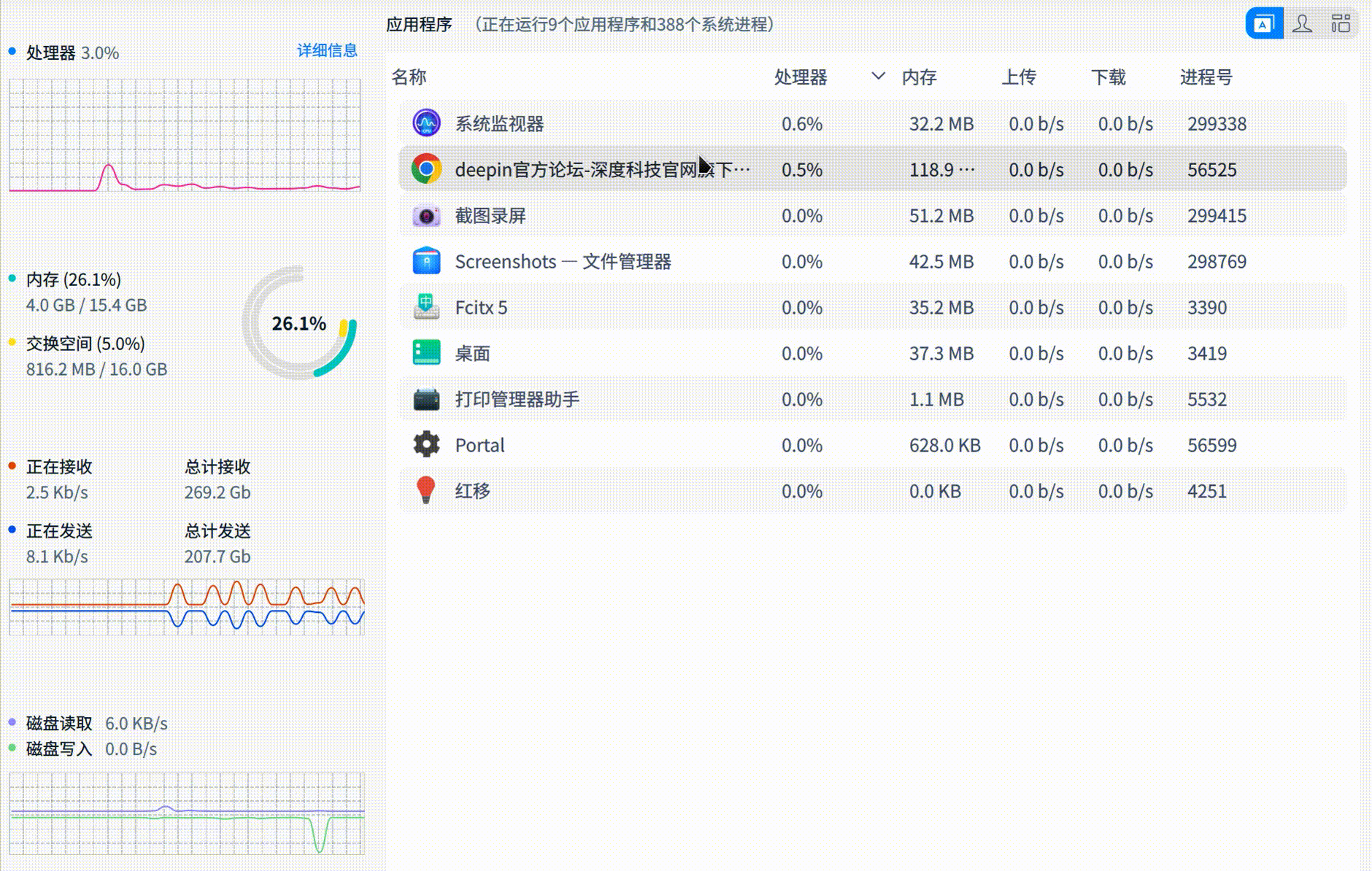The width and height of the screenshot is (1372, 871).
Task: Select the 截图录屏 camera icon
Action: point(425,215)
